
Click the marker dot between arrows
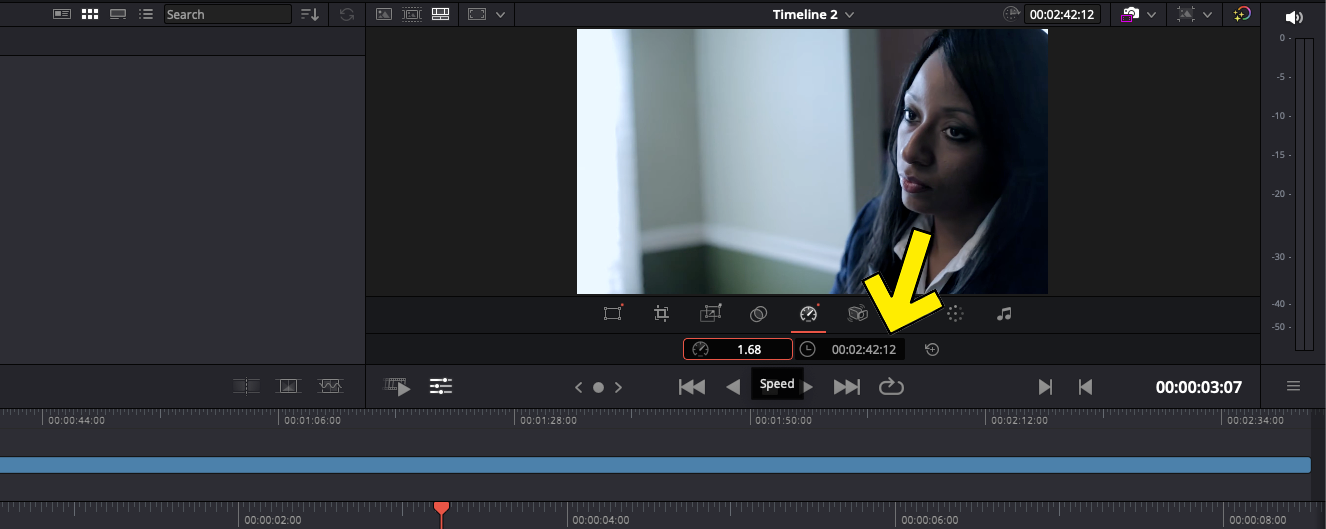[x=598, y=387]
